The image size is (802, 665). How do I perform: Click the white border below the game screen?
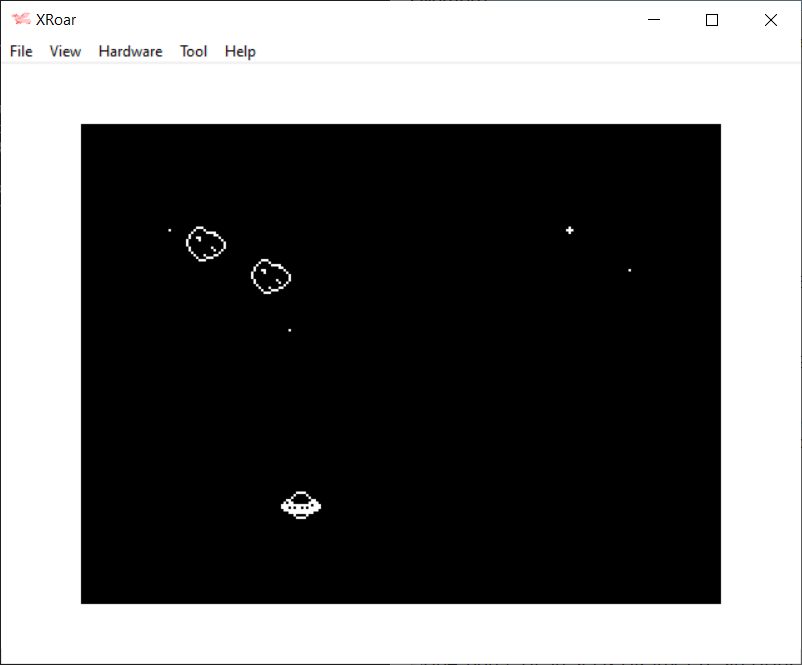coord(400,632)
